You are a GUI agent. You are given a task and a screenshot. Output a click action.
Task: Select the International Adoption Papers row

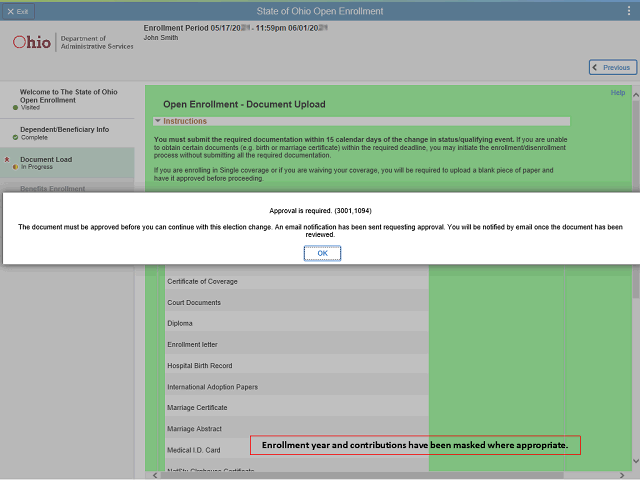pos(212,386)
